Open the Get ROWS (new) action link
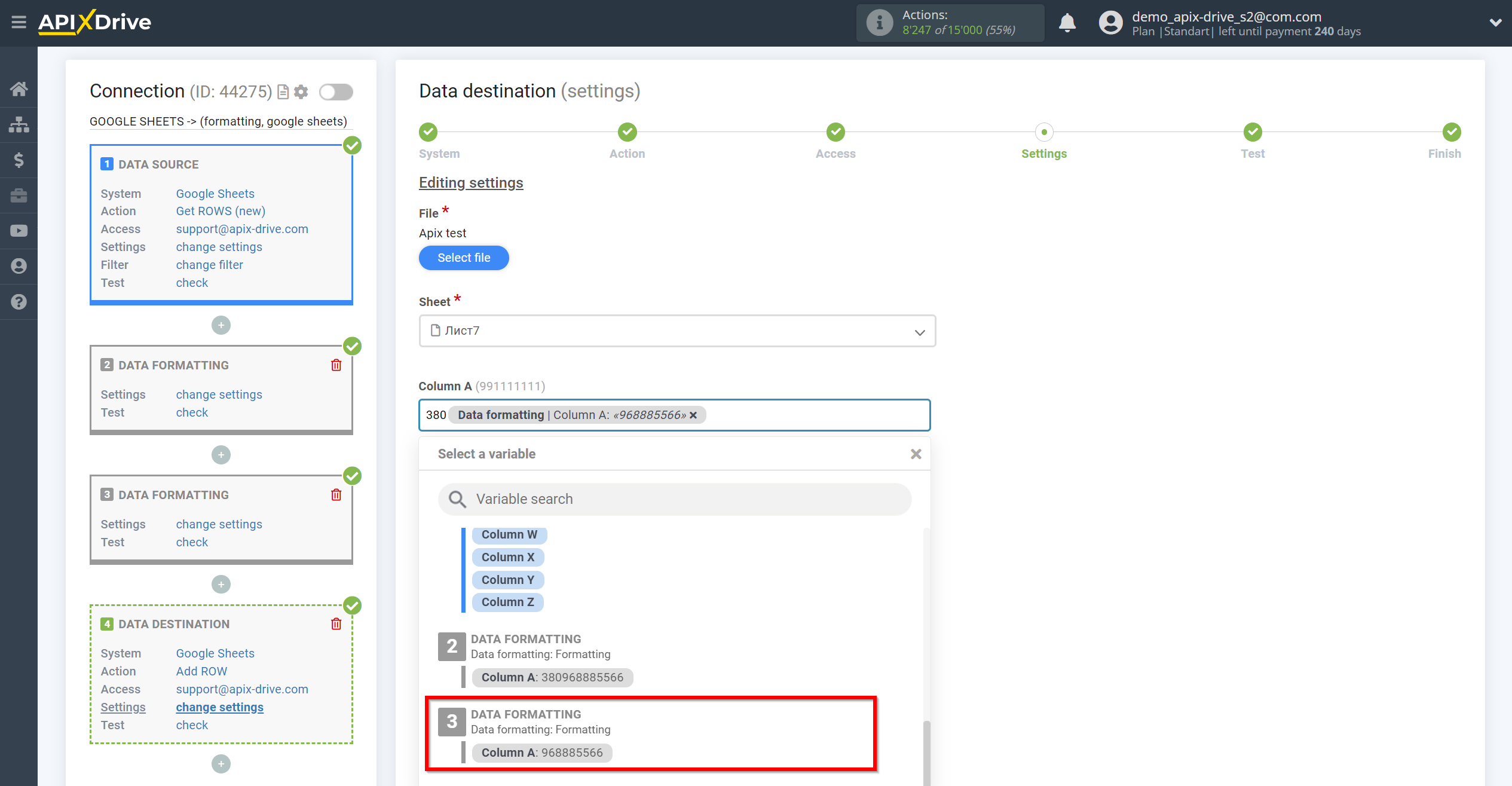1512x786 pixels. 221,211
